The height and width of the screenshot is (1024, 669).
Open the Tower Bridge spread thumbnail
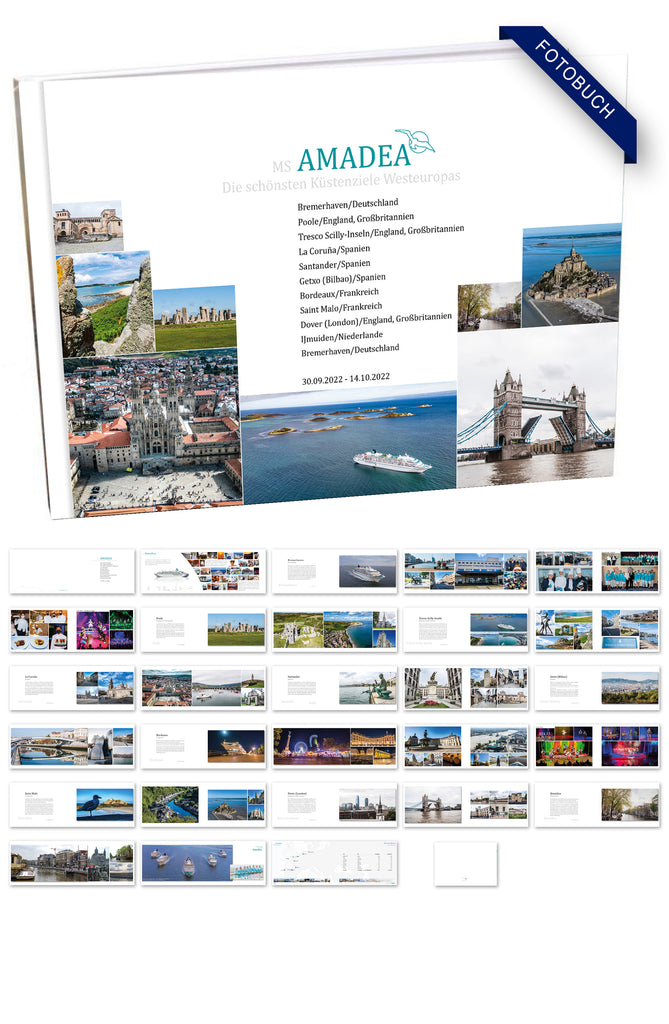[x=466, y=805]
